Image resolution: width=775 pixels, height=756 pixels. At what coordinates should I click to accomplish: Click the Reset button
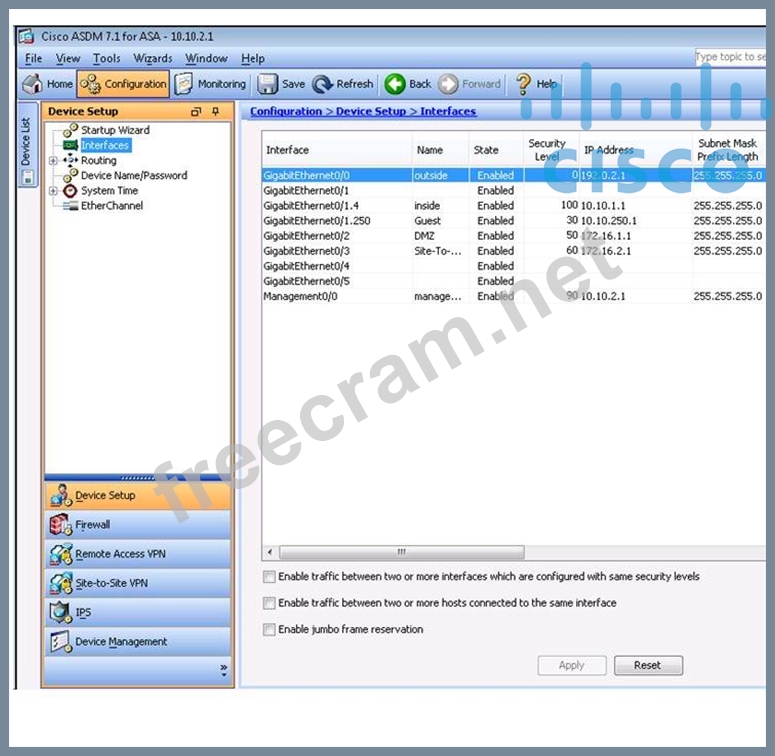tap(647, 665)
